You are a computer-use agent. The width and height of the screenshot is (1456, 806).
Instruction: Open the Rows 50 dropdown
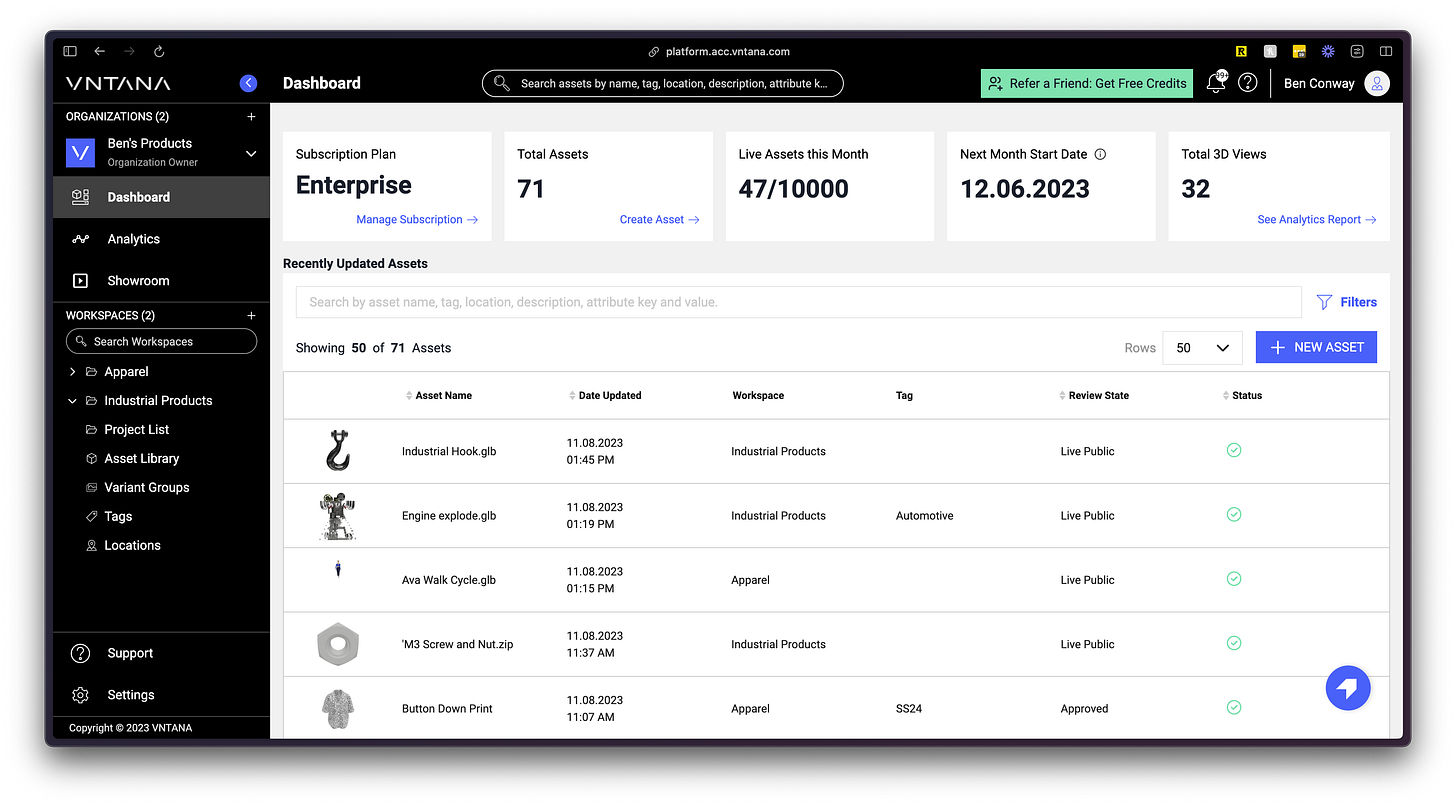(x=1202, y=348)
